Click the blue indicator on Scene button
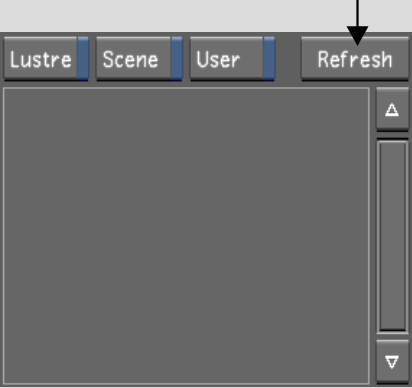412x388 pixels. [177, 59]
